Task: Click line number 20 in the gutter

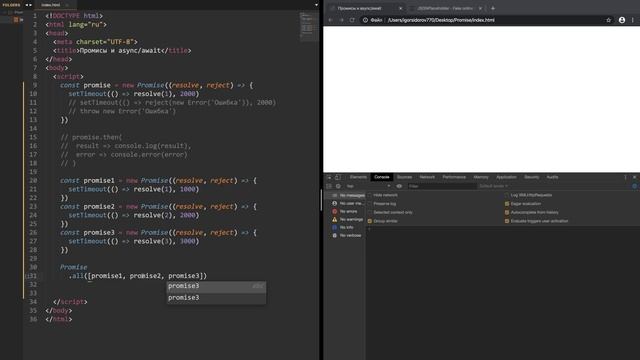Action: coord(33,180)
